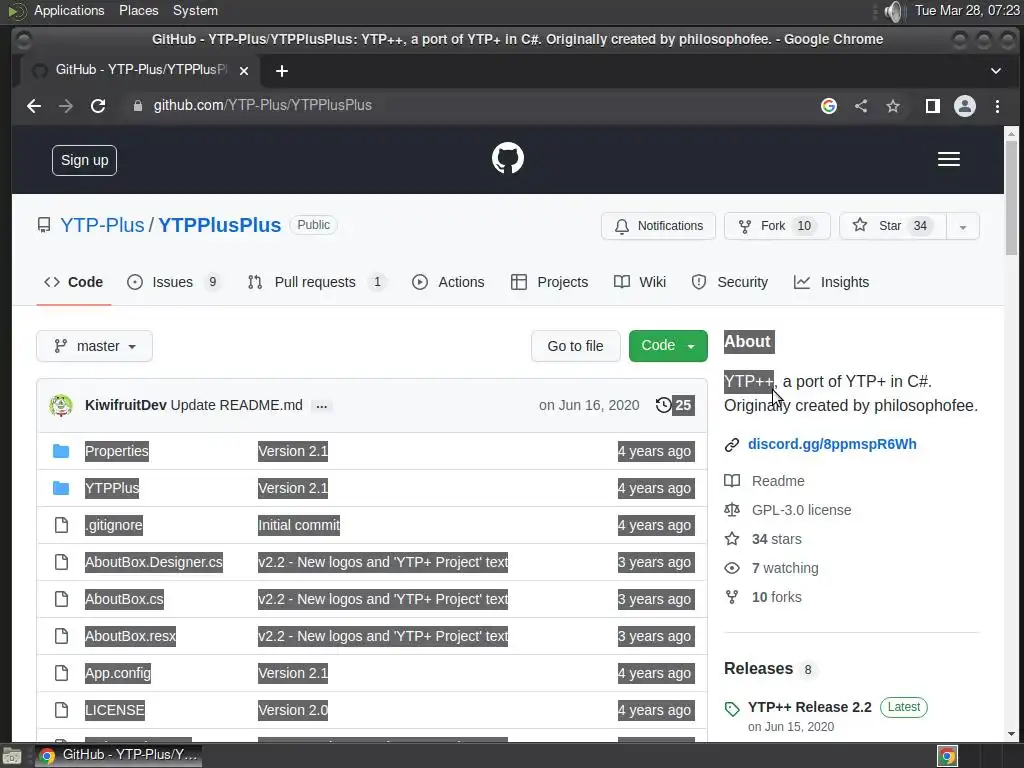Expand the Star lists dropdown arrow
Screen dimensions: 1024x768
[x=963, y=227]
